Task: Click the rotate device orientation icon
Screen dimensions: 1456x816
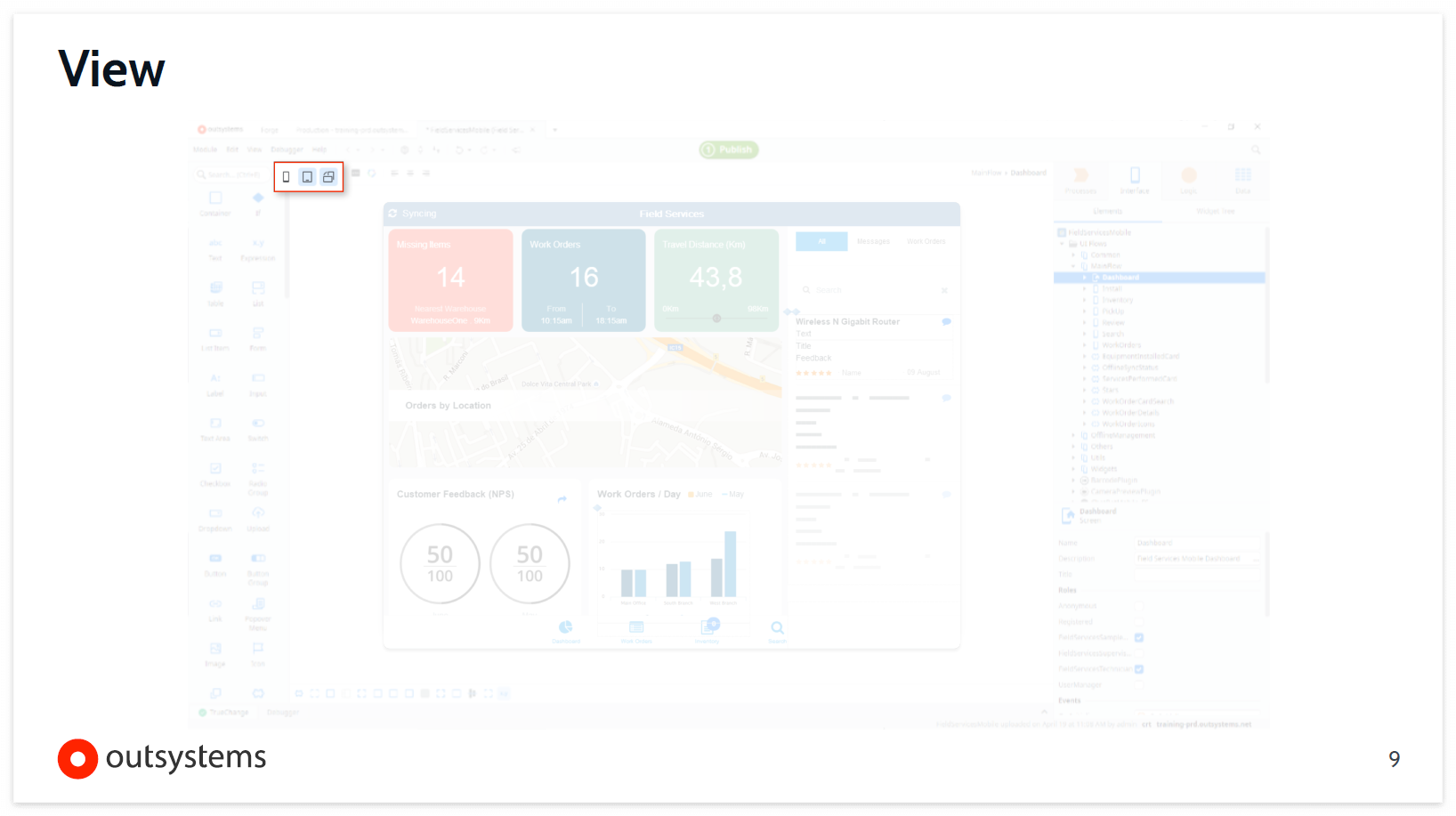Action: (328, 177)
